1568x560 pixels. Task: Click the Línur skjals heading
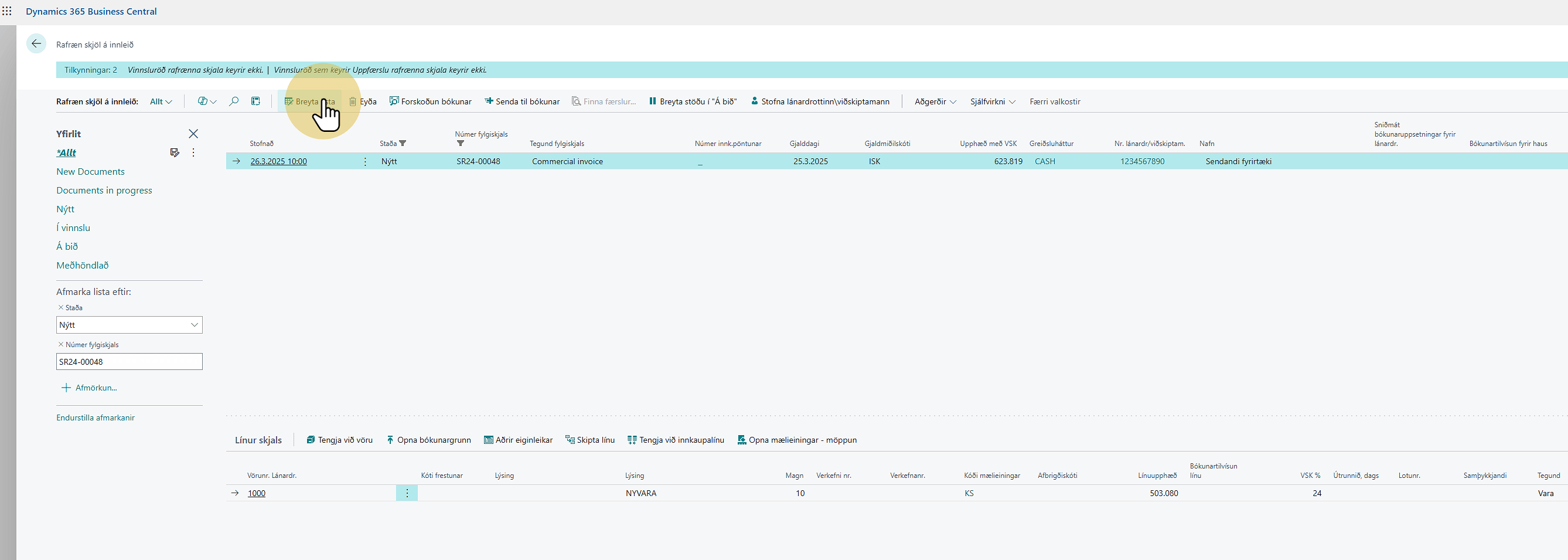tap(258, 440)
